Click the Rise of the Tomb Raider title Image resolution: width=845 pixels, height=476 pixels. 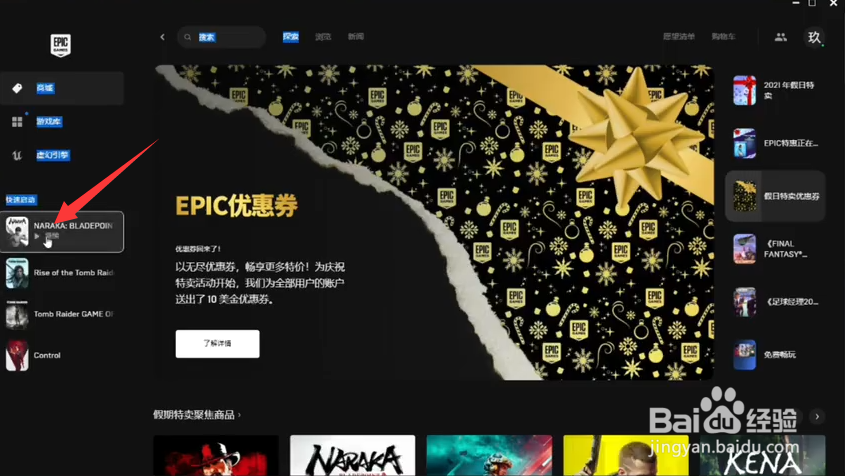[x=74, y=273]
